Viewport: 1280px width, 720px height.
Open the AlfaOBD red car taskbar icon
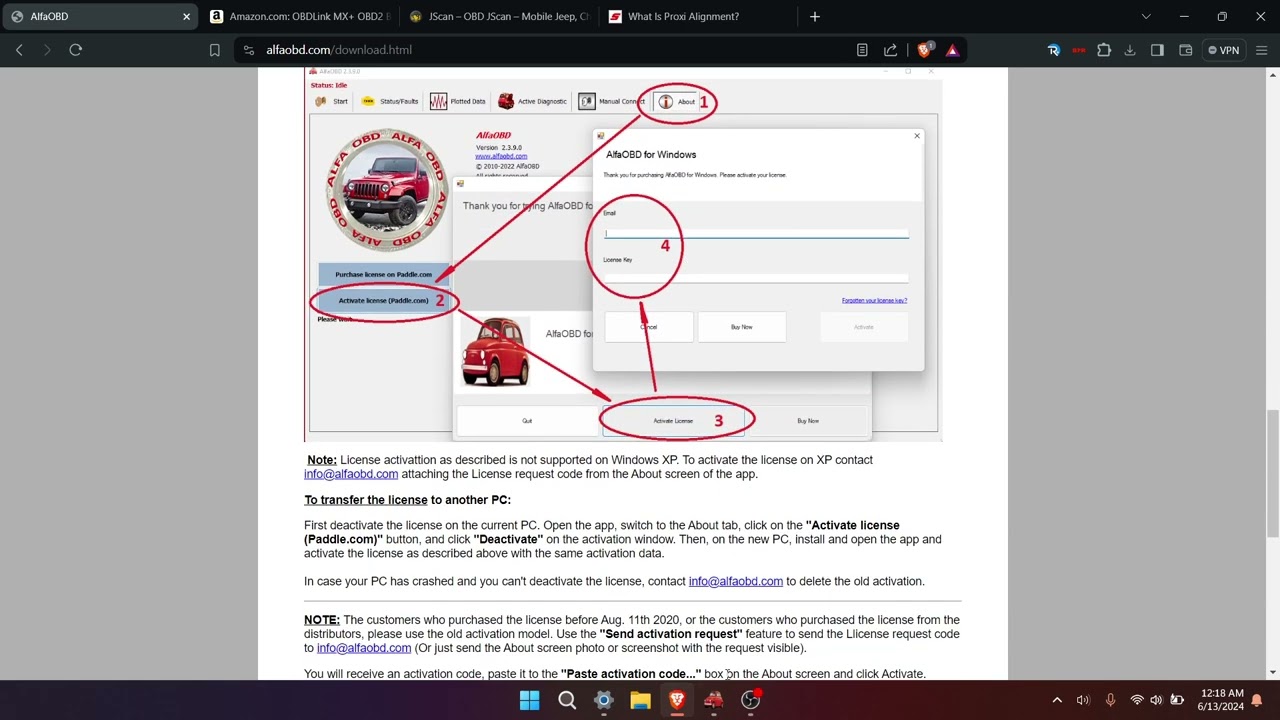point(713,700)
